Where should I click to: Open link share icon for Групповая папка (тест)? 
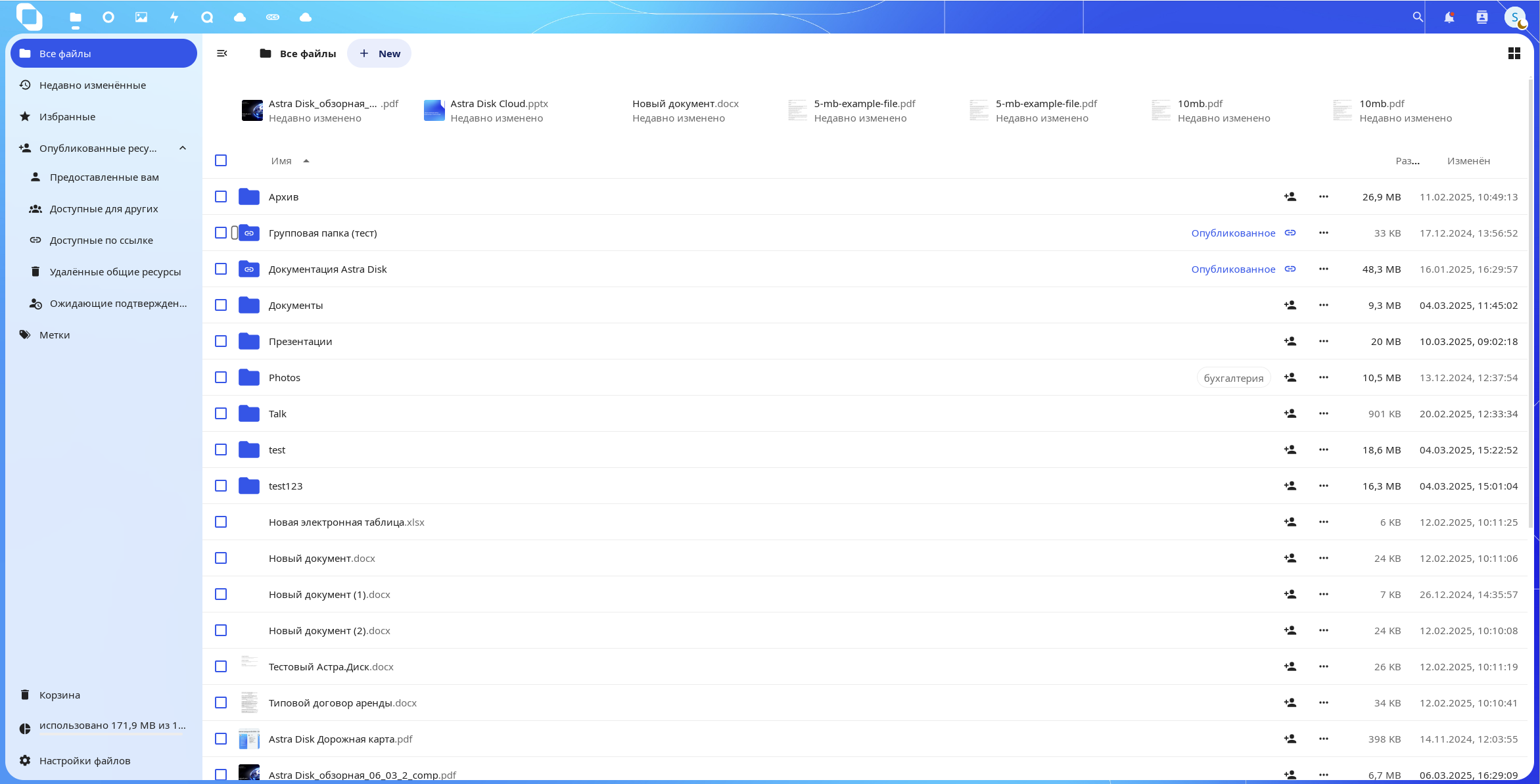coord(1290,233)
